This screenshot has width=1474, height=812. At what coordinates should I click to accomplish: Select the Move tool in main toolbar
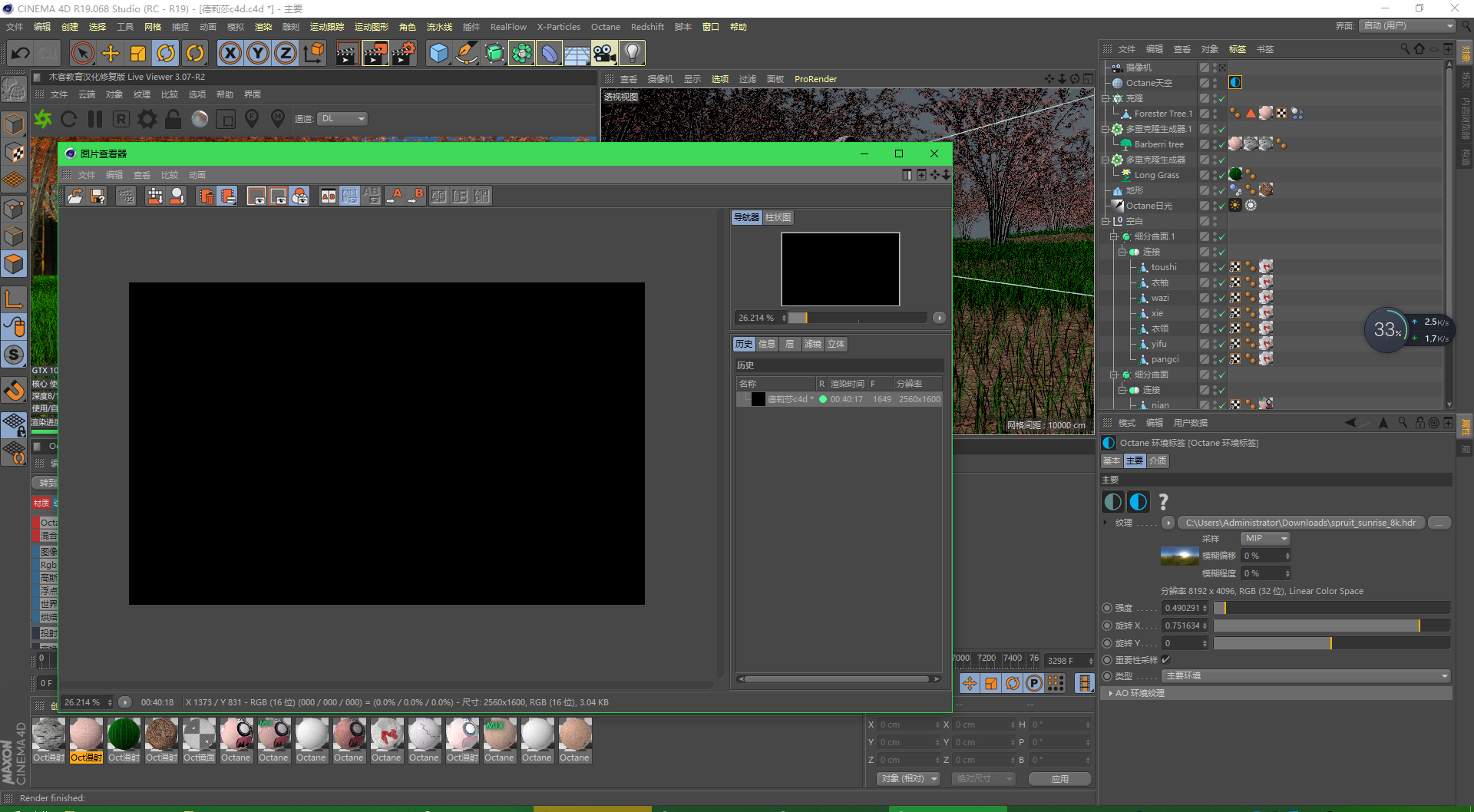tap(111, 53)
